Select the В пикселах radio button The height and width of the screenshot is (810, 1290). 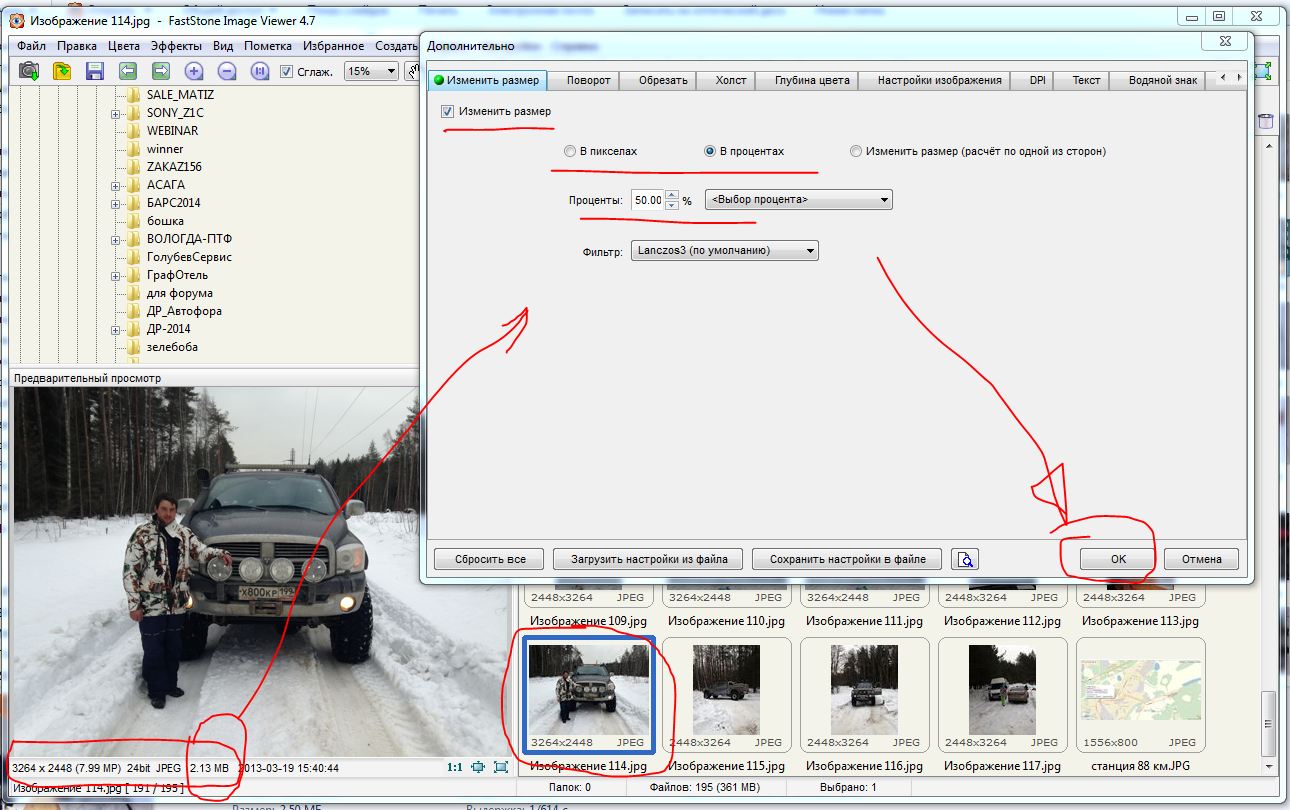click(570, 152)
